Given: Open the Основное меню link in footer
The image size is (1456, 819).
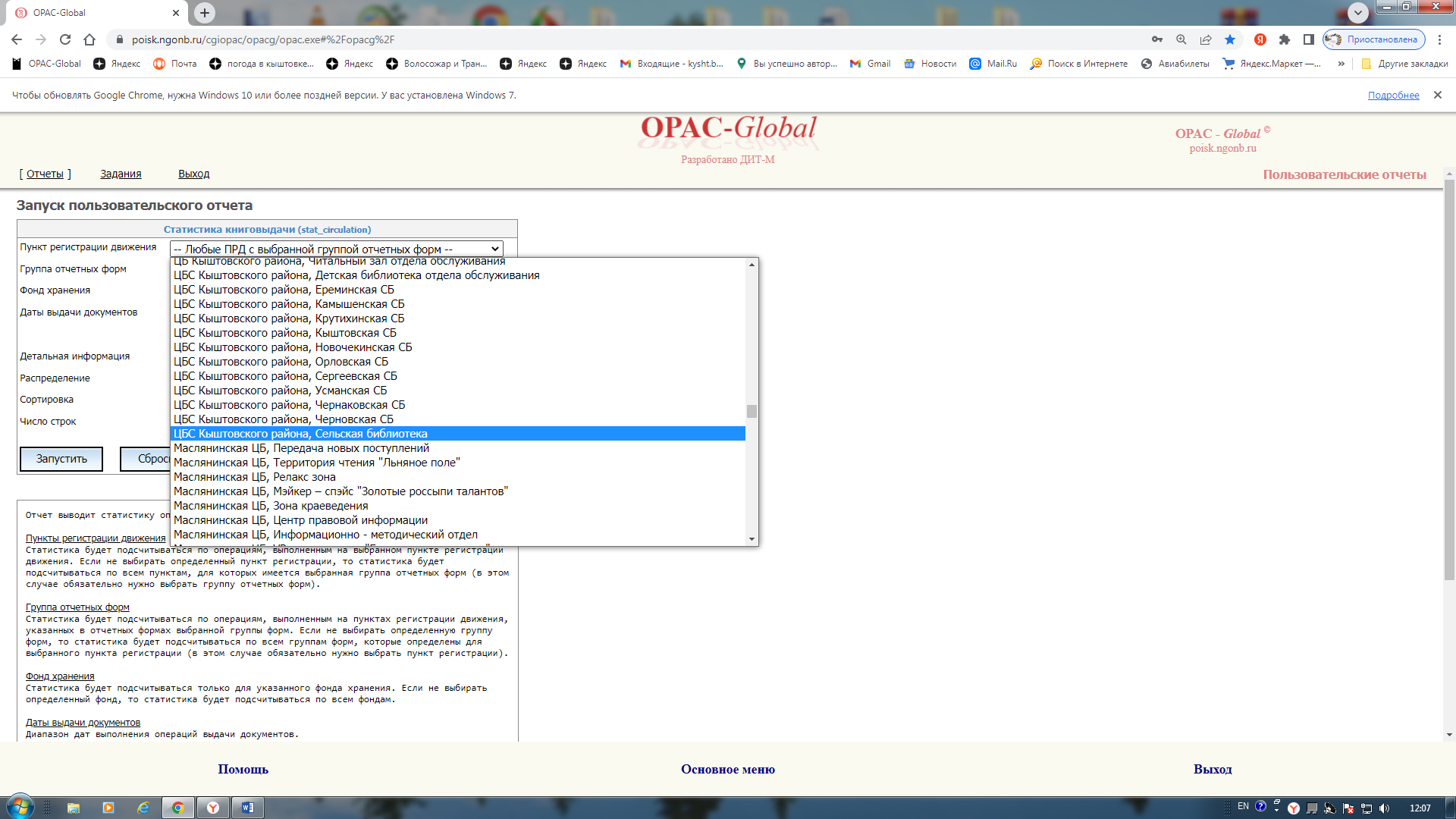Looking at the screenshot, I should (727, 769).
